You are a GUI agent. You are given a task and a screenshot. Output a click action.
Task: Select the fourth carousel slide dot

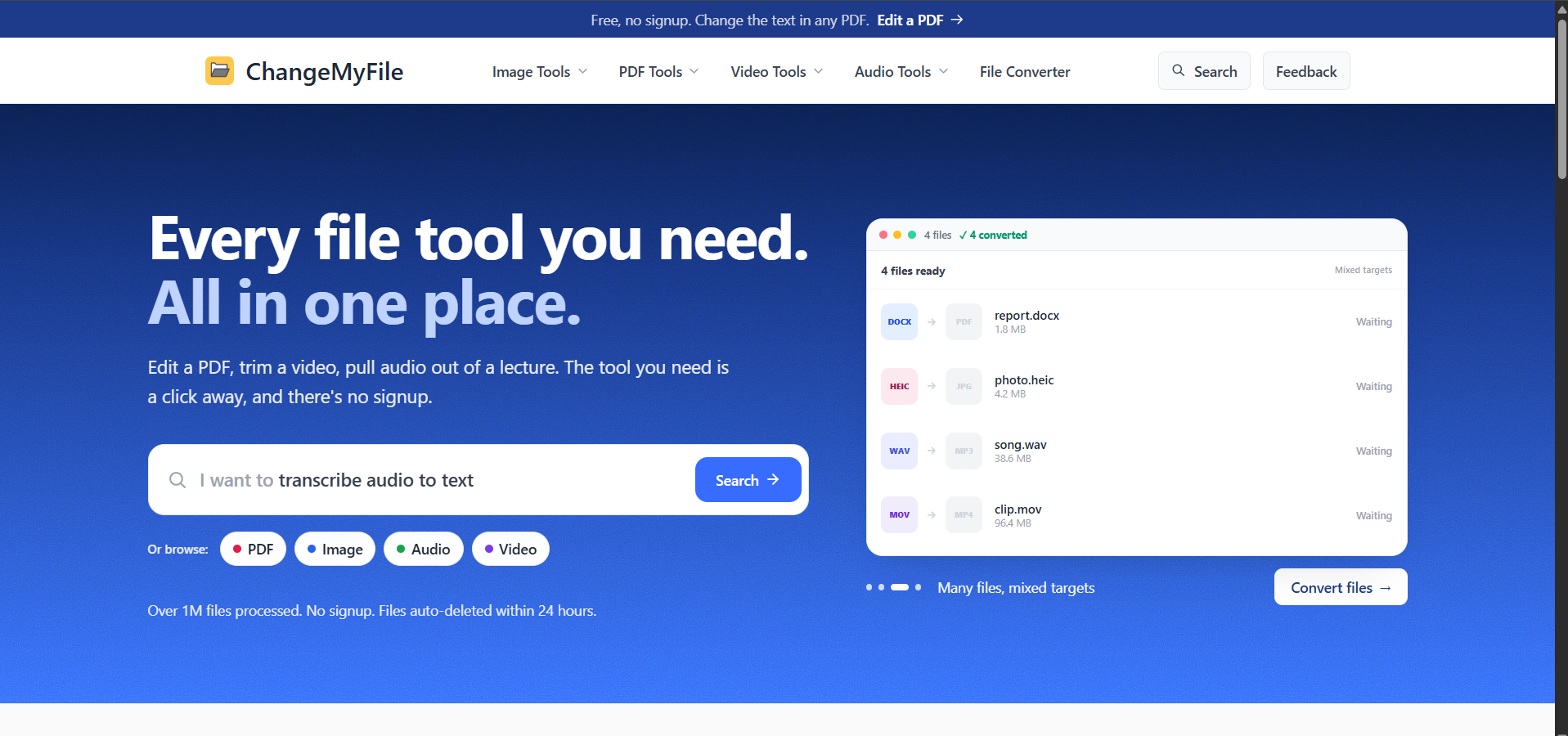(918, 587)
